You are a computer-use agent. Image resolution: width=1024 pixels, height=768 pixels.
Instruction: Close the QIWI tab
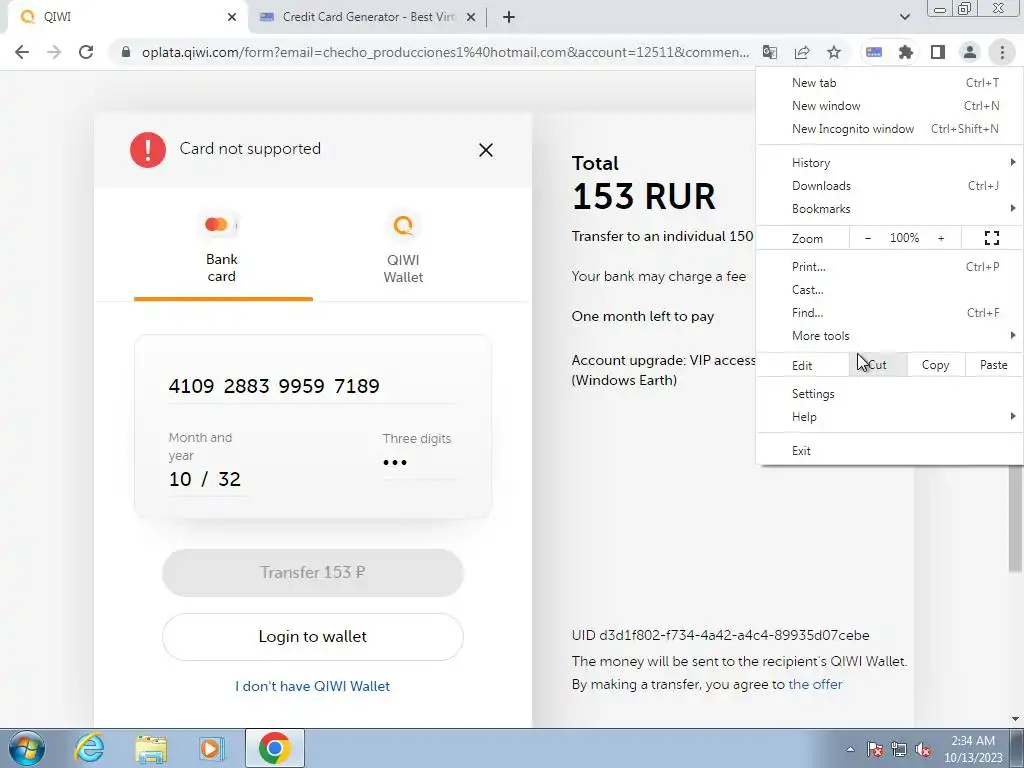(x=232, y=17)
